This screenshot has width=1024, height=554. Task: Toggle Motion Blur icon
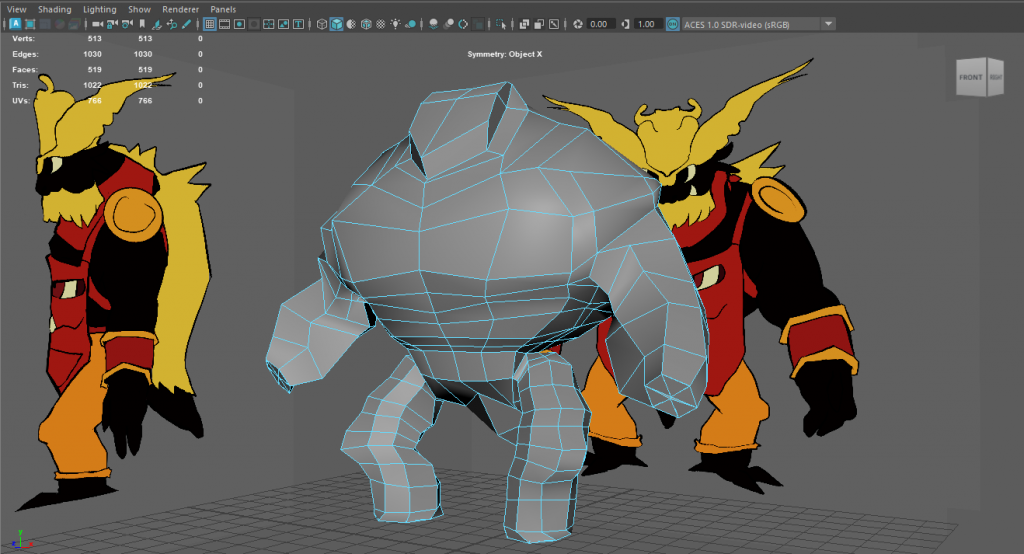tap(448, 24)
